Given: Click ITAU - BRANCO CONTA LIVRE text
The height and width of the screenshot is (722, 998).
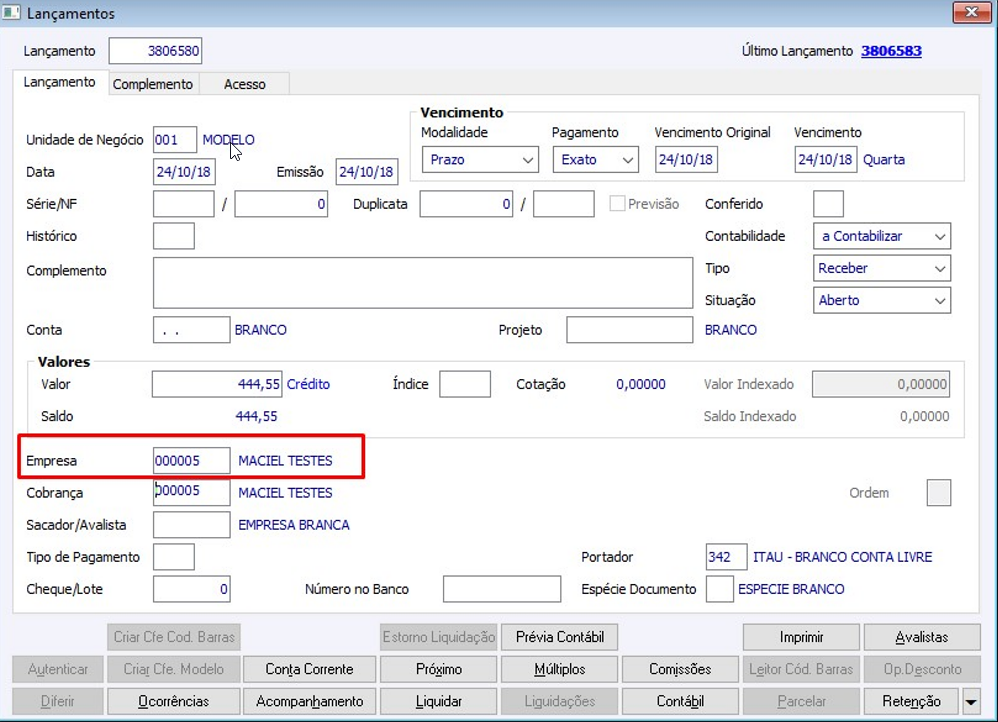Looking at the screenshot, I should tap(843, 557).
